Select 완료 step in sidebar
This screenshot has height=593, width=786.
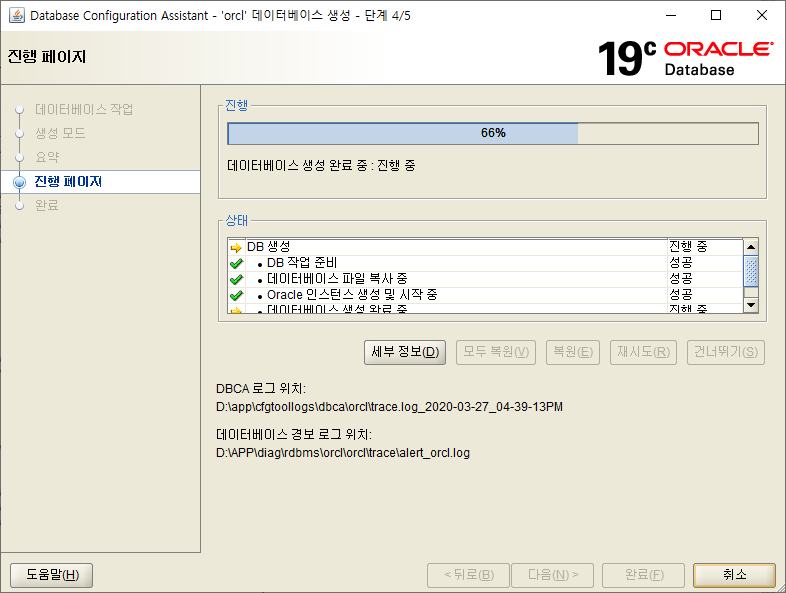tap(47, 206)
